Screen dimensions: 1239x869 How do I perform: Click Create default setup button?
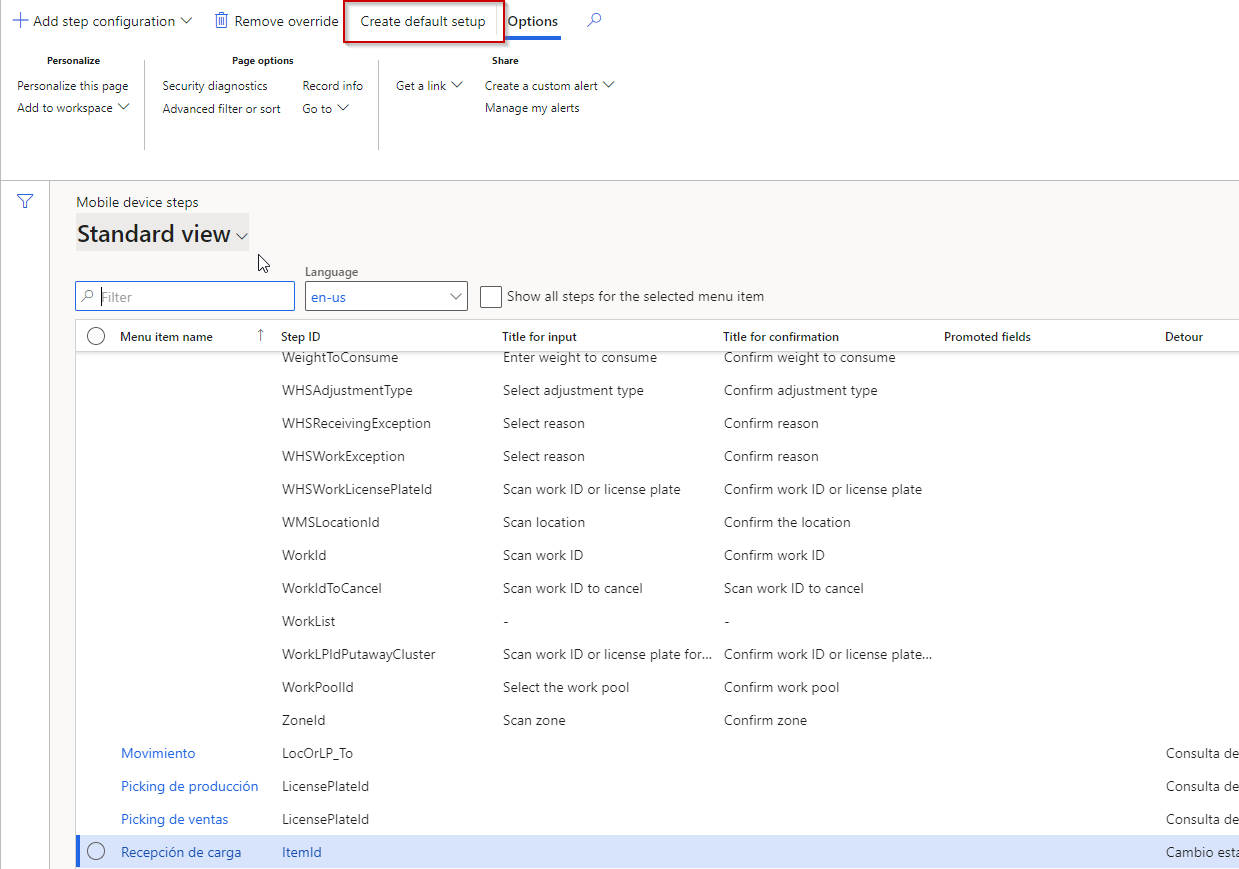click(423, 21)
